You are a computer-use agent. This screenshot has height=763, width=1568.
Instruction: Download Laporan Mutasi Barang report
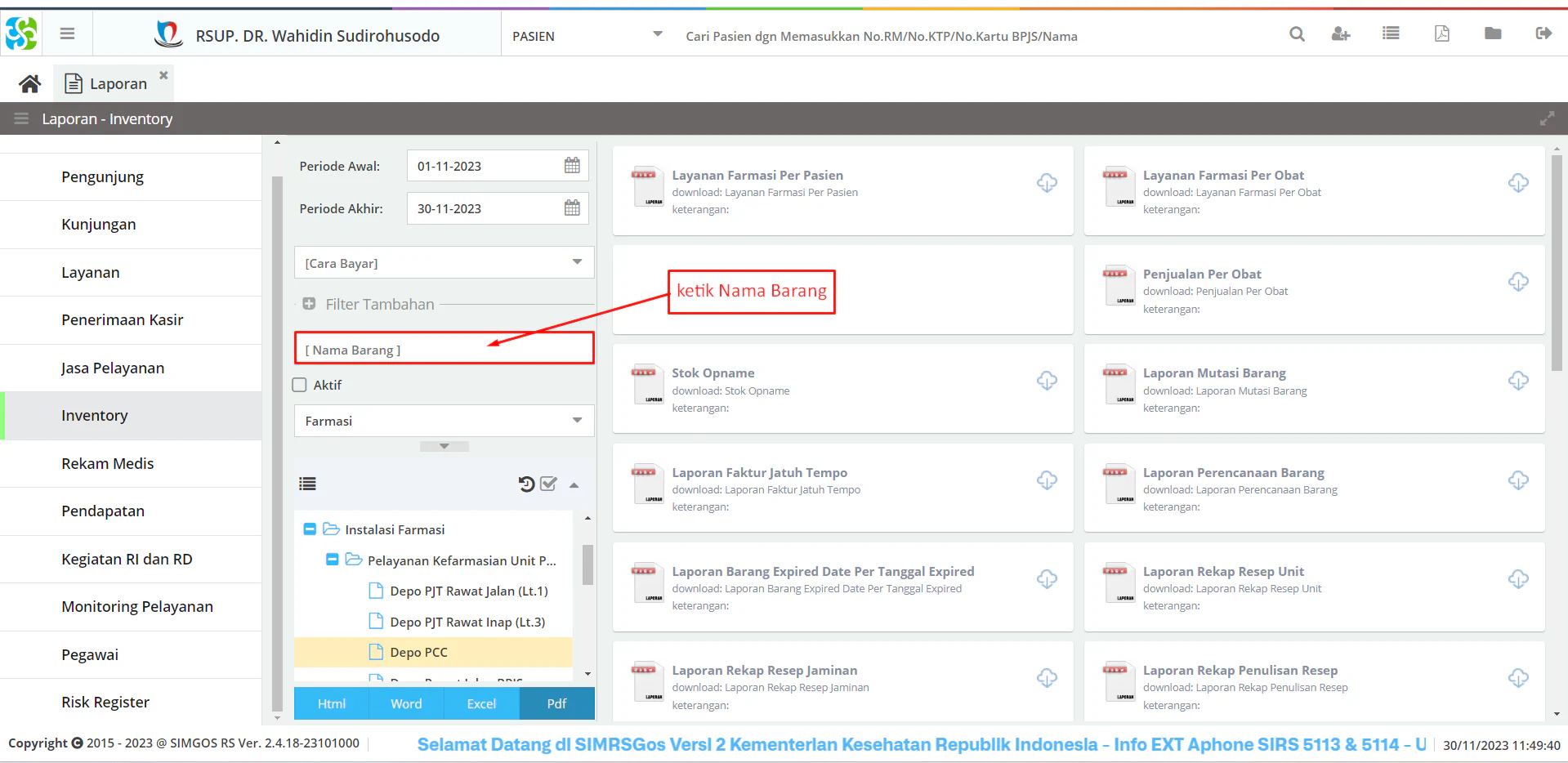tap(1517, 381)
